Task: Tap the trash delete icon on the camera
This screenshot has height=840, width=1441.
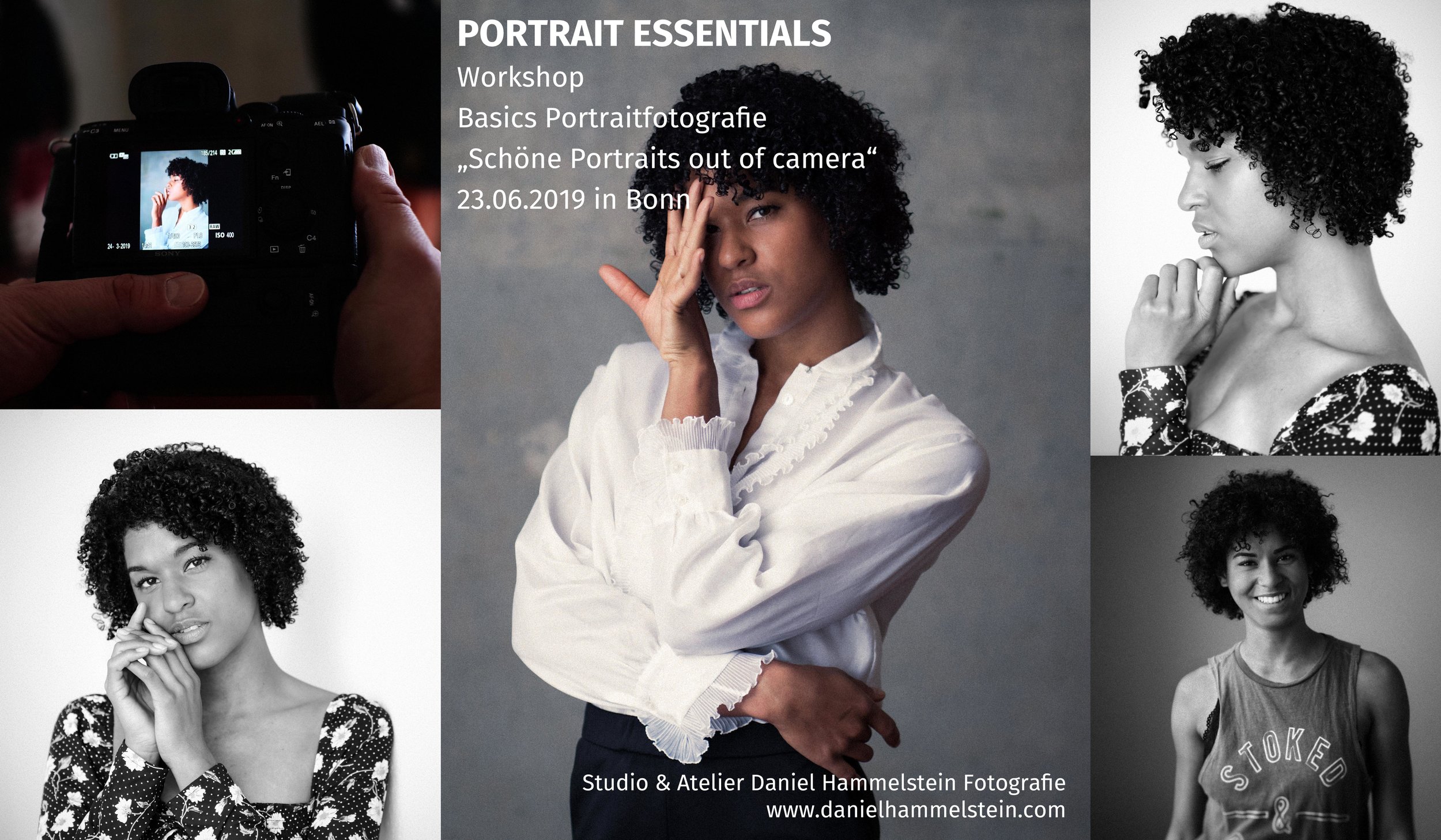Action: [x=302, y=249]
